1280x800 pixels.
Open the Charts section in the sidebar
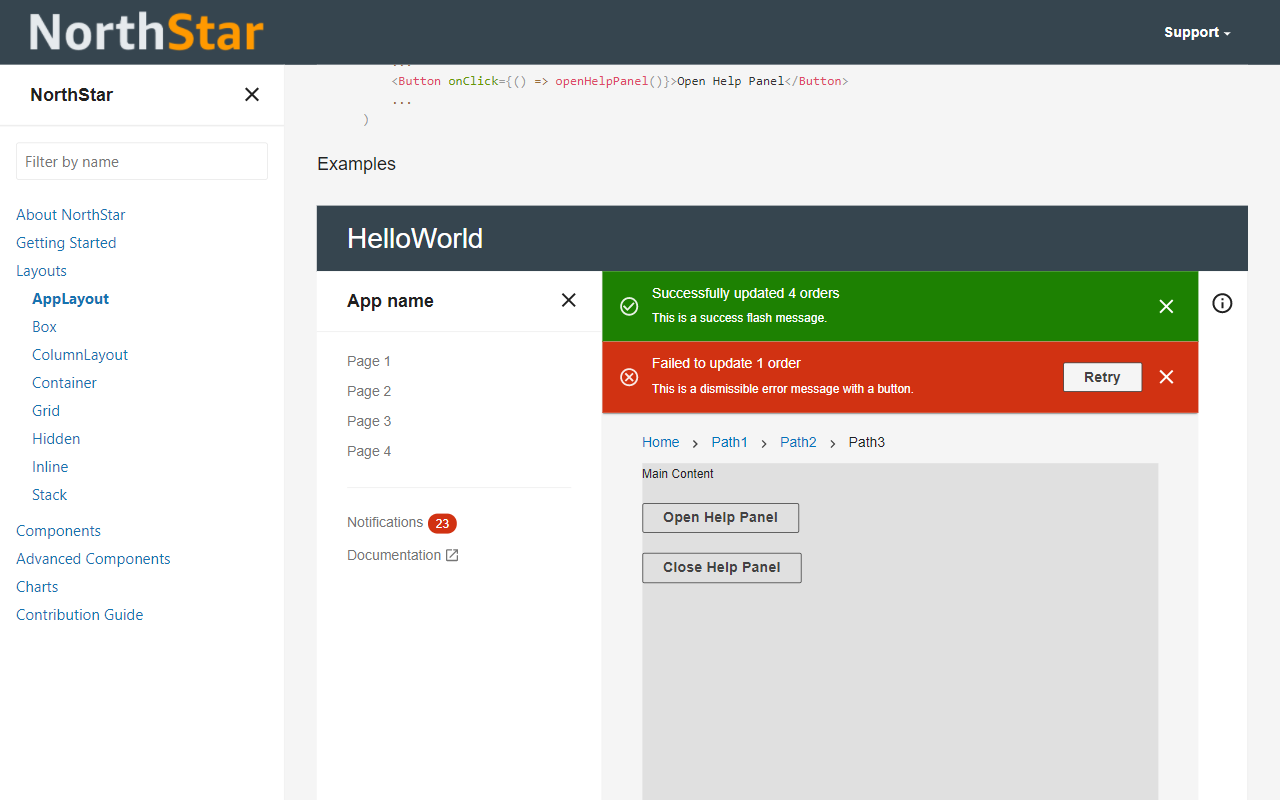[x=37, y=586]
